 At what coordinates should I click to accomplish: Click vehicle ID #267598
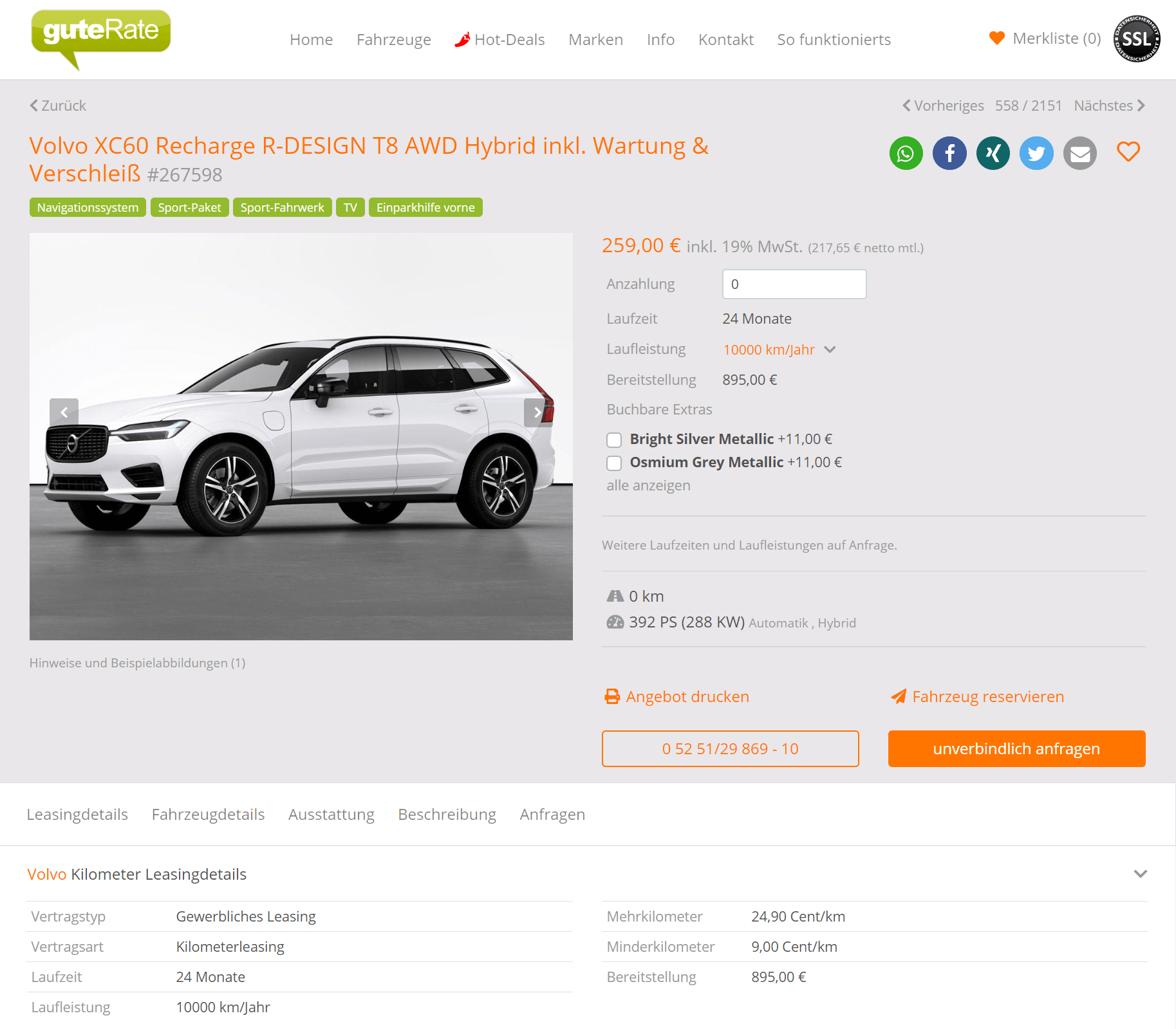point(185,174)
